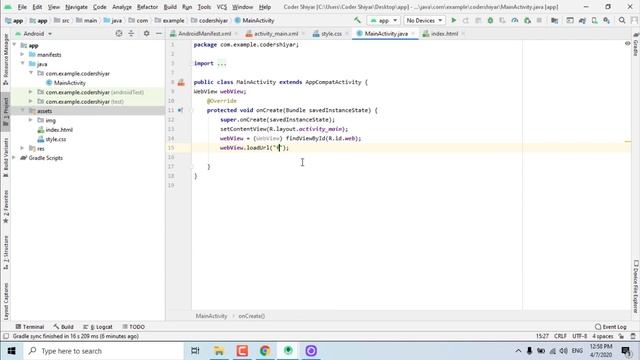Image resolution: width=640 pixels, height=360 pixels.
Task: Open the AVD Manager phone icon
Action: pyautogui.click(x=594, y=20)
